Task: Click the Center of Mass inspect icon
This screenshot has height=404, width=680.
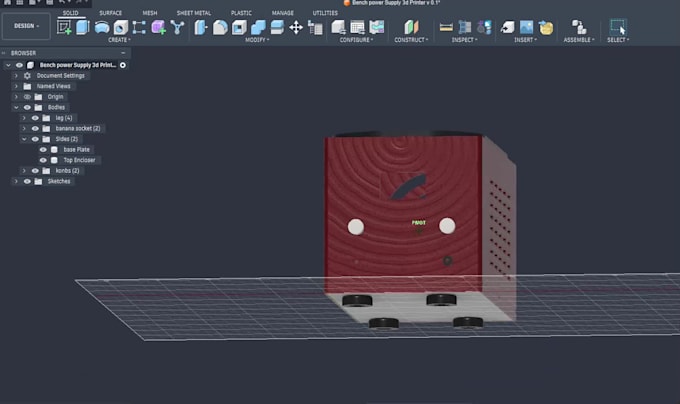Action: pos(484,27)
